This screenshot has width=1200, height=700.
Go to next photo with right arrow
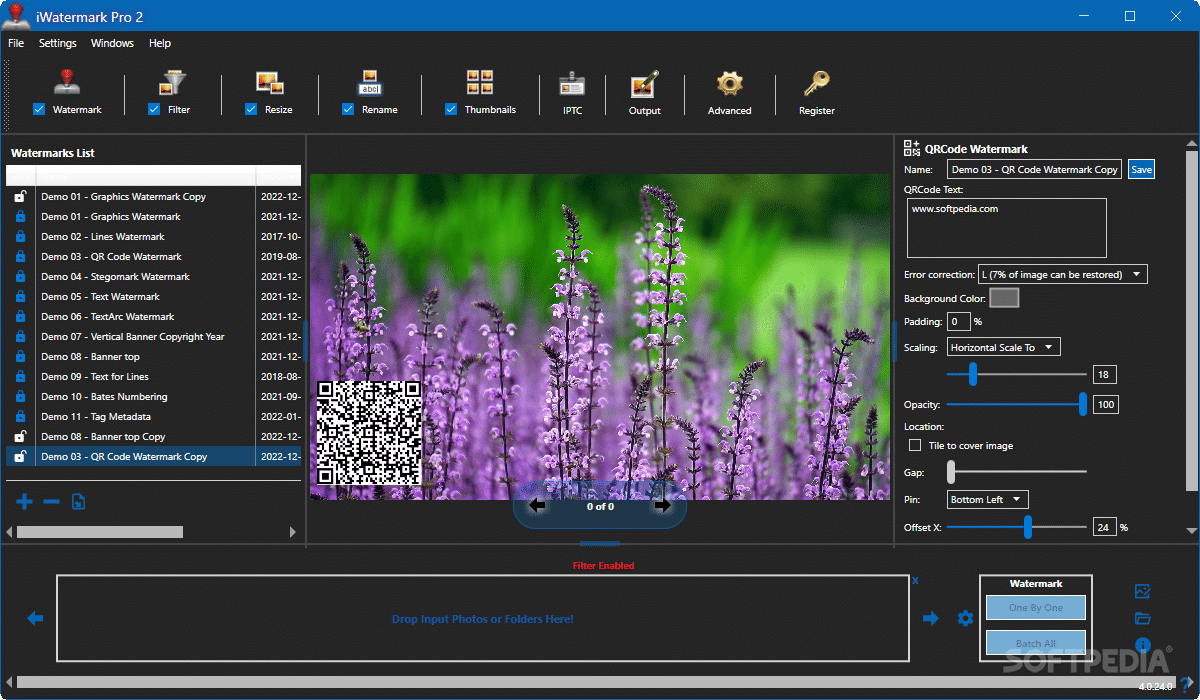[662, 506]
